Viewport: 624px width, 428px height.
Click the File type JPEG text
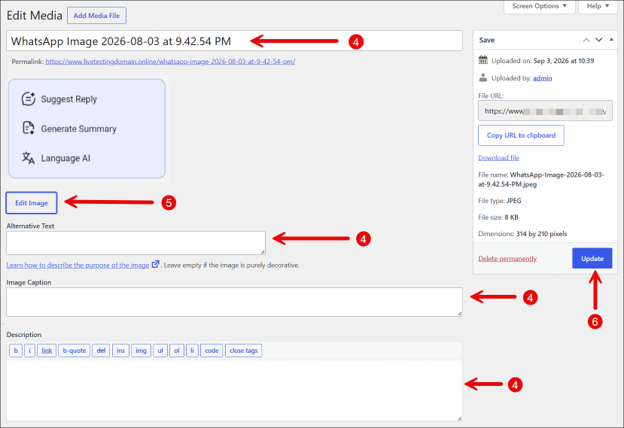pos(499,201)
